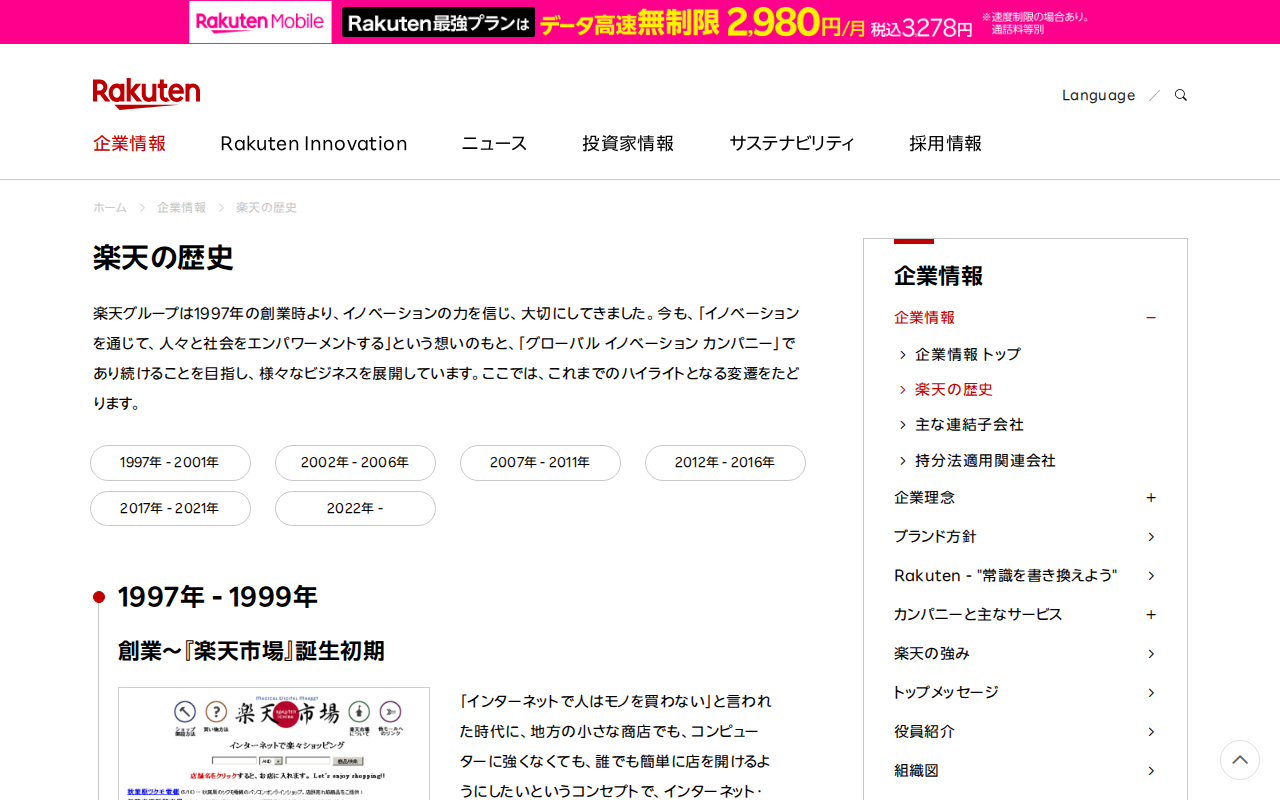The height and width of the screenshot is (800, 1280).
Task: Click the 企業情報 sidebar title heading
Action: pos(938,276)
